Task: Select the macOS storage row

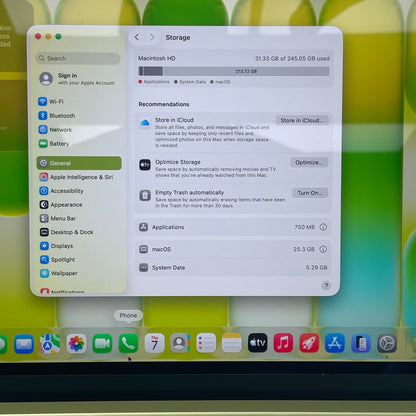Action: [233, 249]
